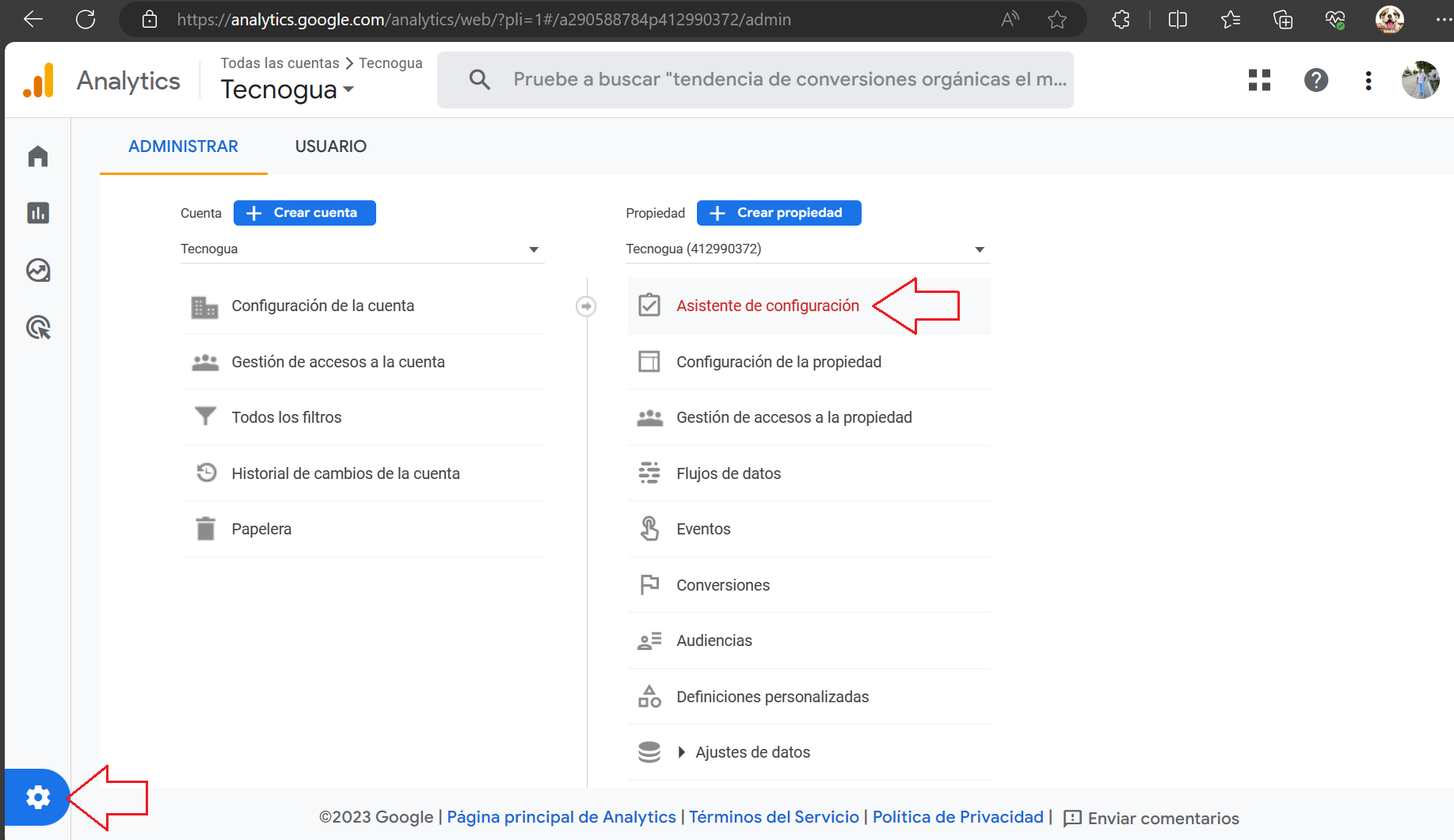Click the Admin gear icon
The image size is (1454, 840).
click(37, 797)
